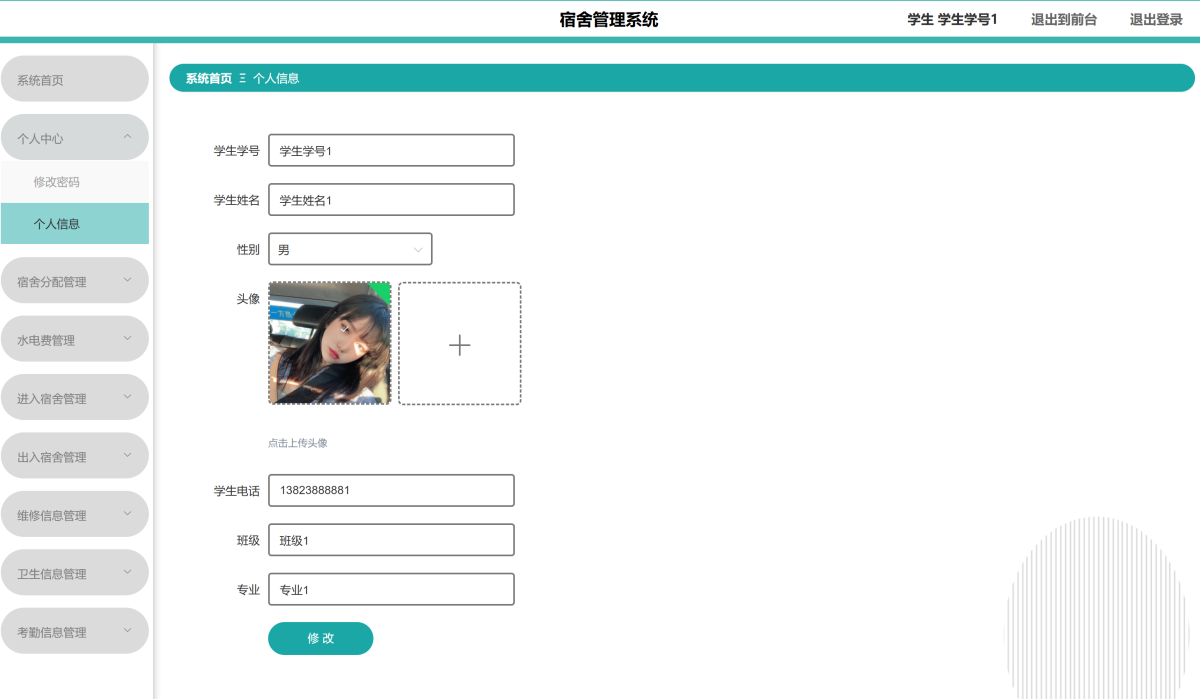Click 退出到前台 in the header
This screenshot has height=699, width=1200.
tap(1064, 19)
